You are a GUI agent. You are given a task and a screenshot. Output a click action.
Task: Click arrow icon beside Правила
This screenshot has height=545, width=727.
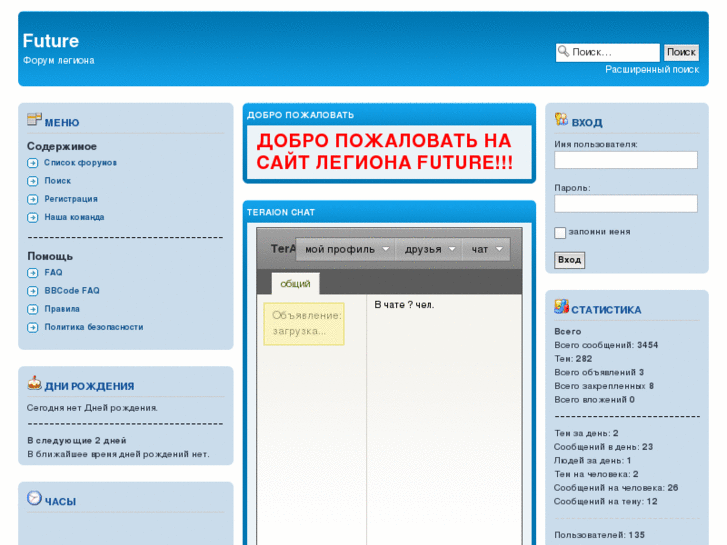click(x=32, y=309)
